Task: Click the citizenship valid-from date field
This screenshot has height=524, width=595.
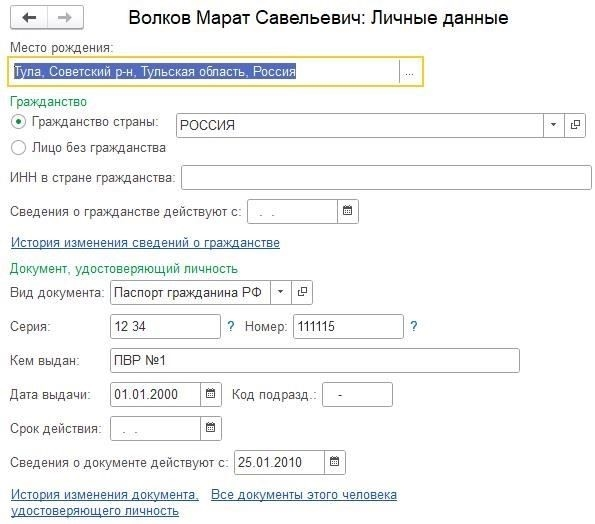Action: point(293,211)
